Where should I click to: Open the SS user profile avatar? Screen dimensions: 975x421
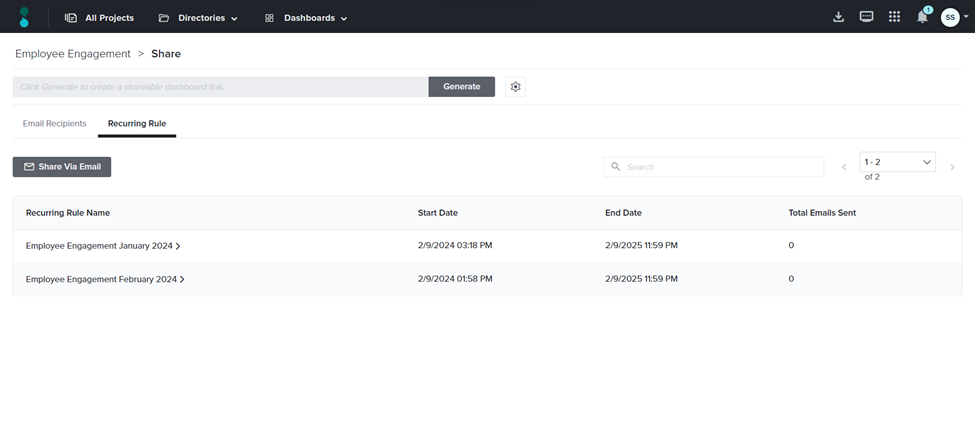click(950, 17)
